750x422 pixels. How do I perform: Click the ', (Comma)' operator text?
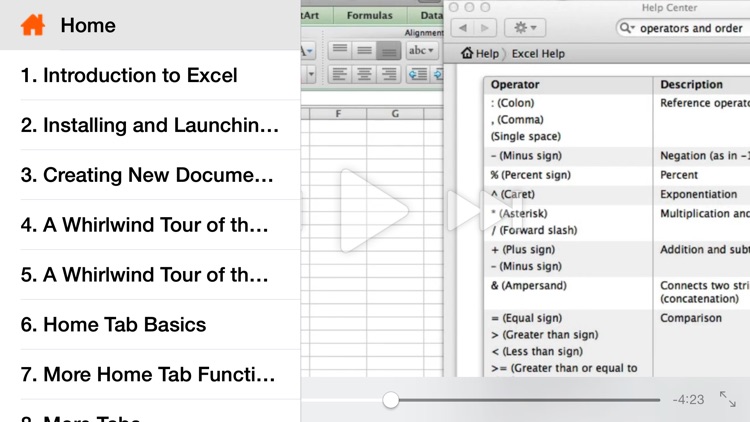[x=517, y=120]
